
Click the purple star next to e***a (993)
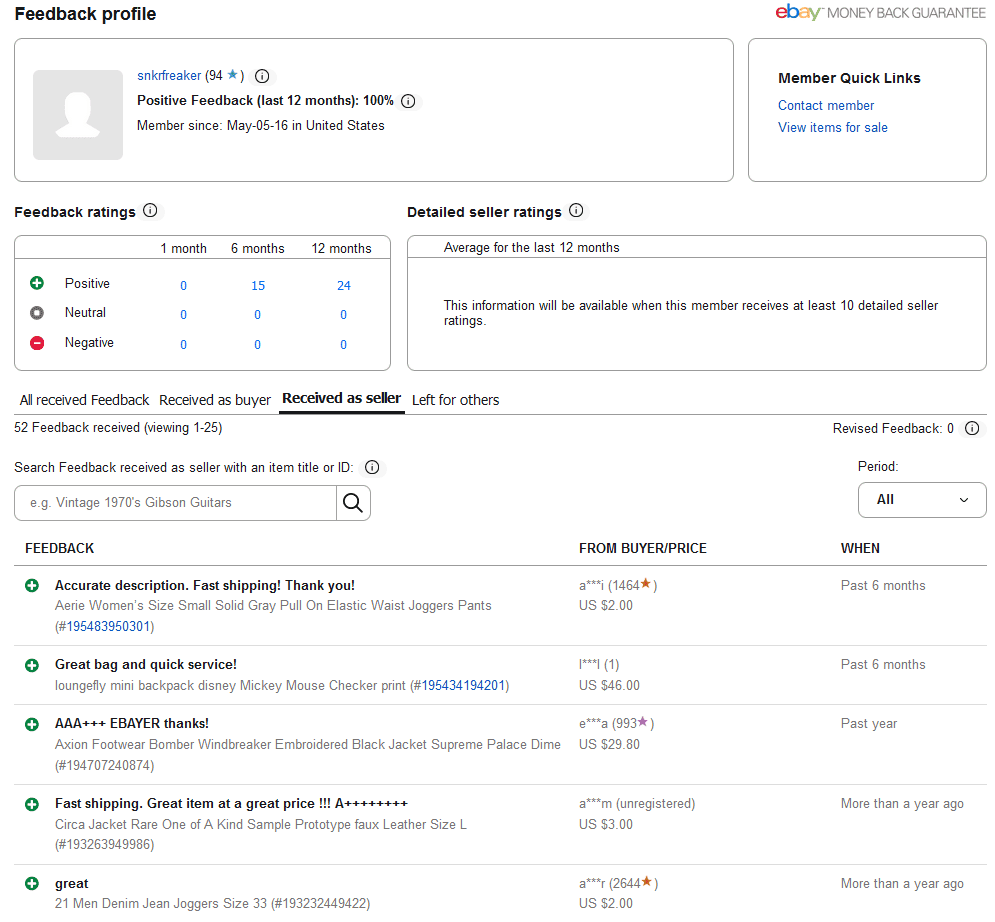click(643, 722)
